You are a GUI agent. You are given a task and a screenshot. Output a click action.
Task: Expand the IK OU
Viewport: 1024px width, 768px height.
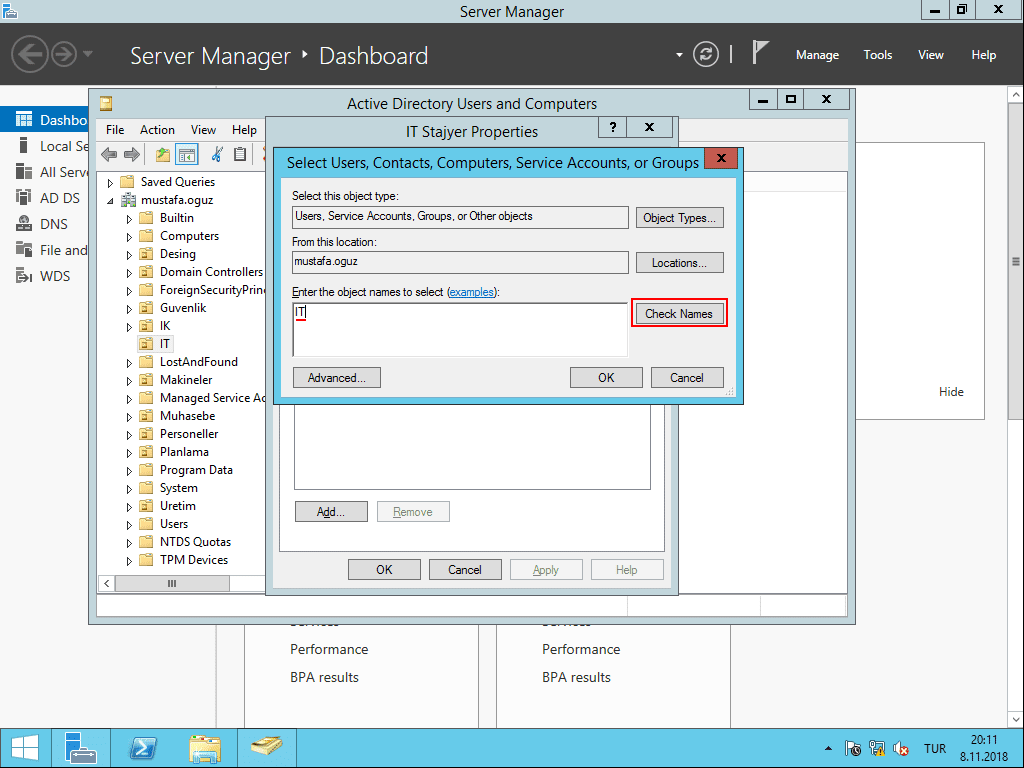pyautogui.click(x=129, y=327)
